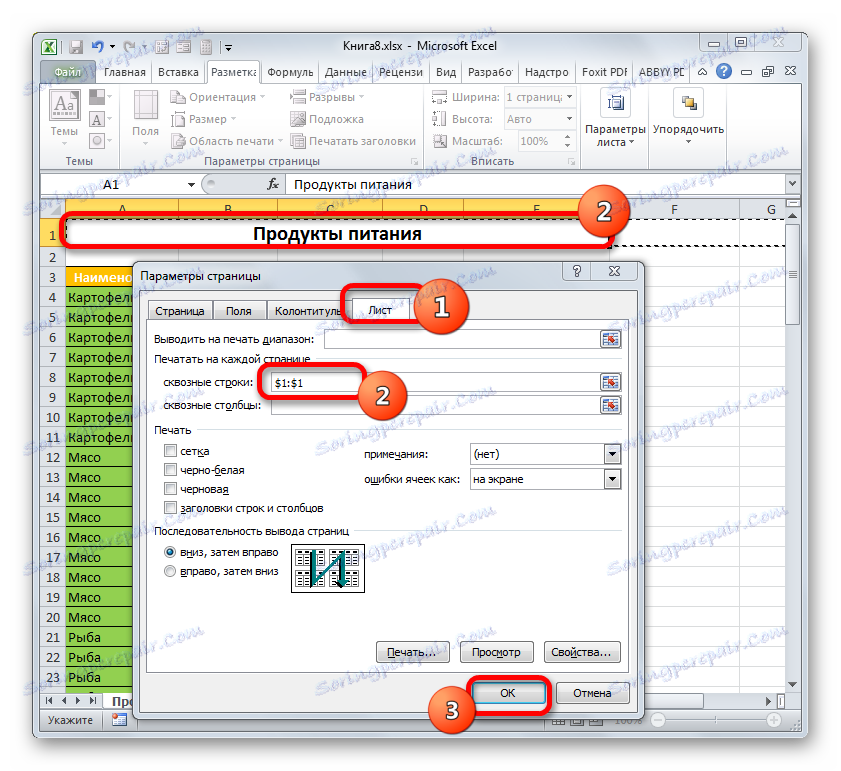Click range selector icon for print range field
The image size is (841, 771).
tap(610, 339)
